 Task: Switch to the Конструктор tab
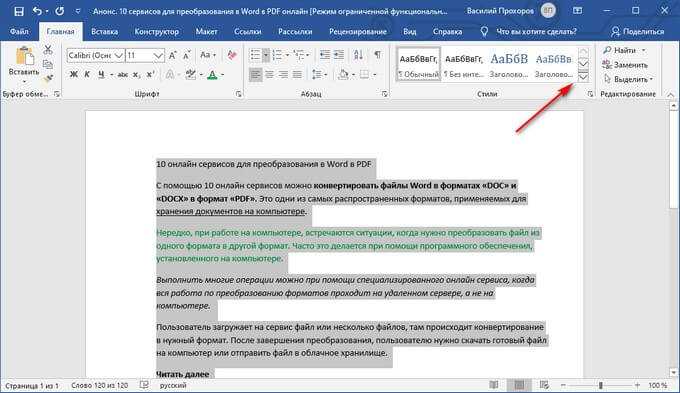(157, 32)
